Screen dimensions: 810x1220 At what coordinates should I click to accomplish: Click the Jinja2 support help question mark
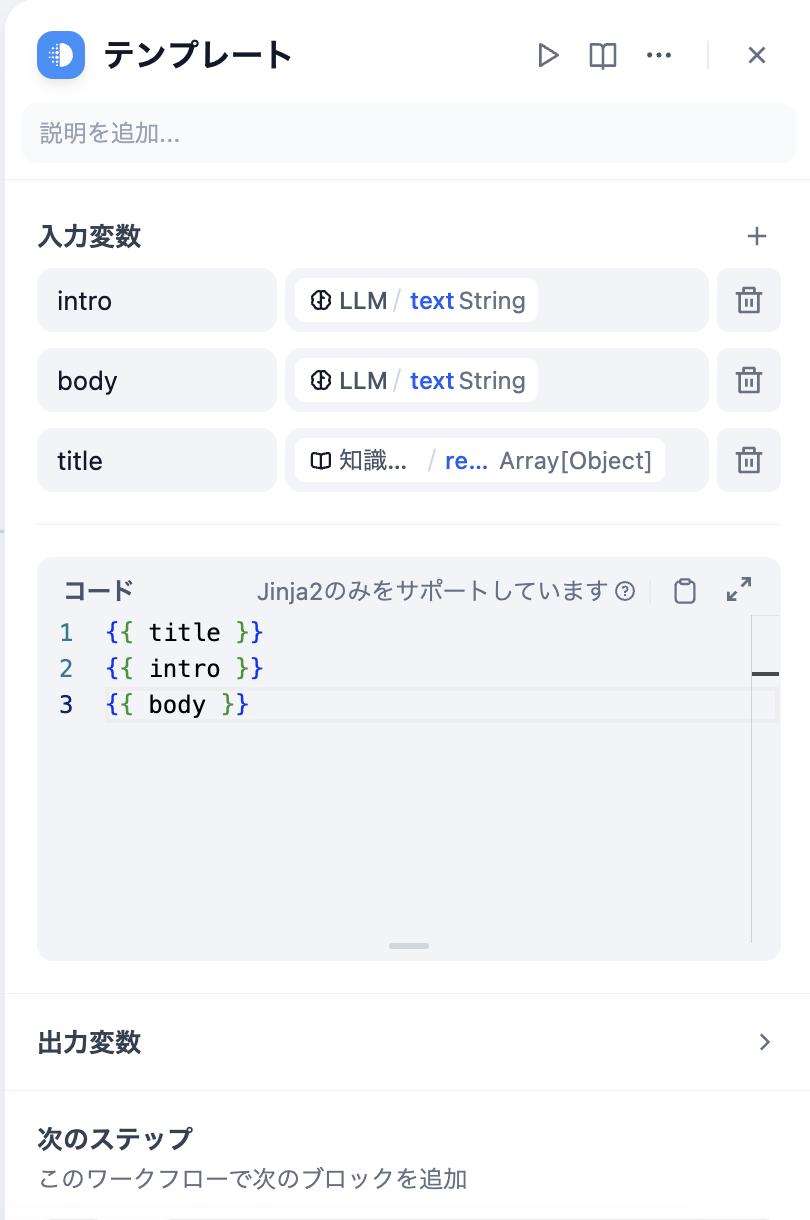click(x=625, y=591)
